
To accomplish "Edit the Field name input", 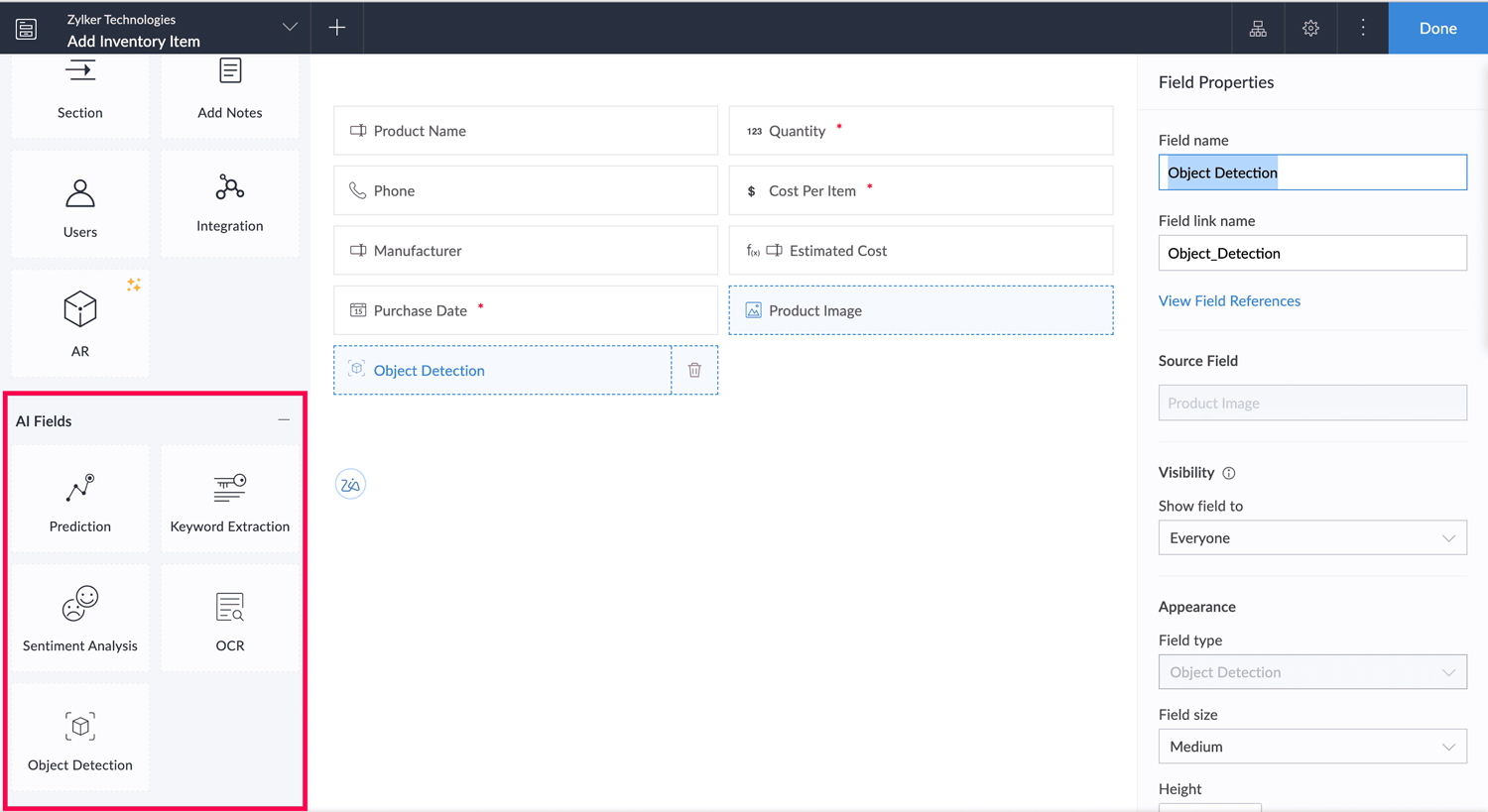I will 1311,172.
